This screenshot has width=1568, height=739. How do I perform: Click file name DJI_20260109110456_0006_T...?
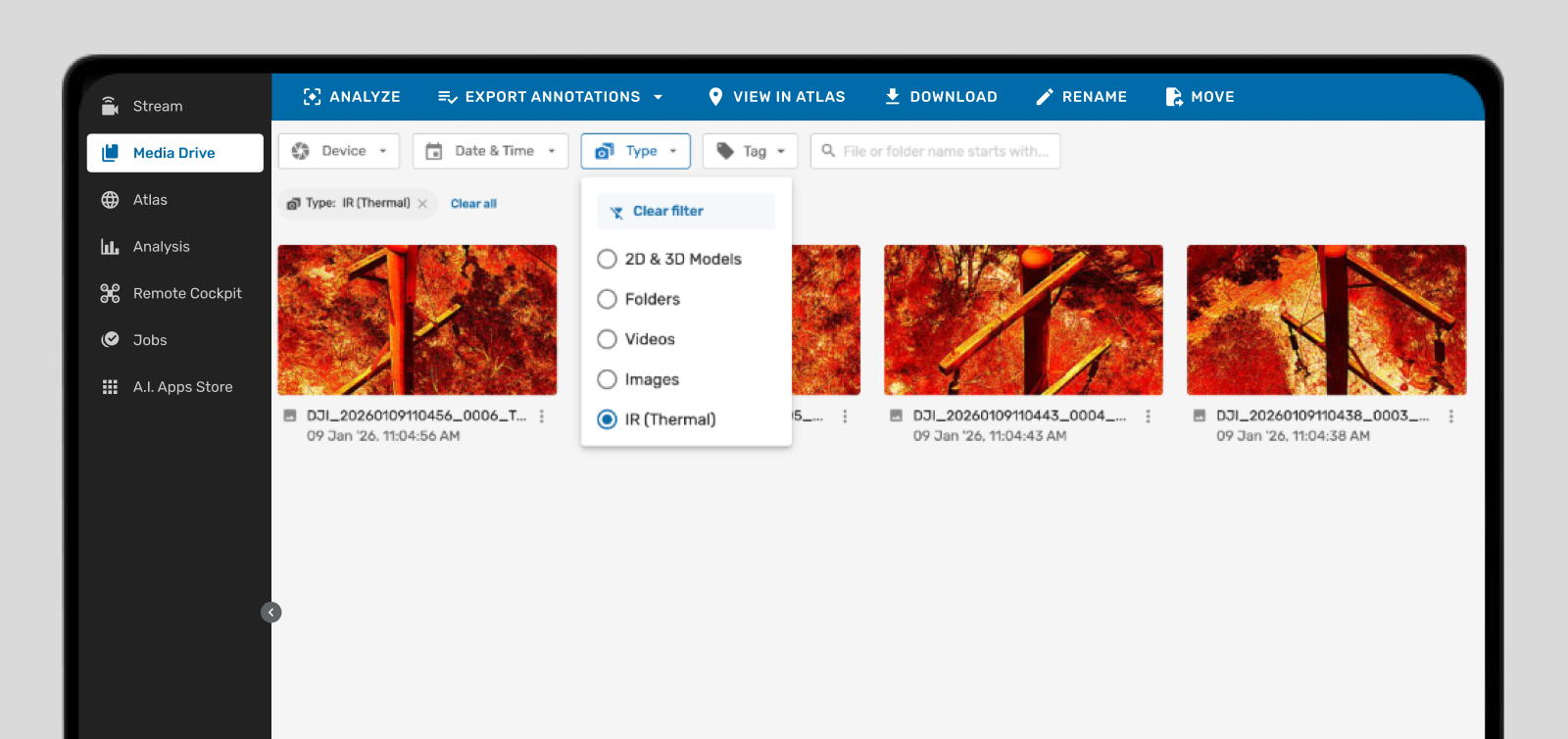(416, 416)
